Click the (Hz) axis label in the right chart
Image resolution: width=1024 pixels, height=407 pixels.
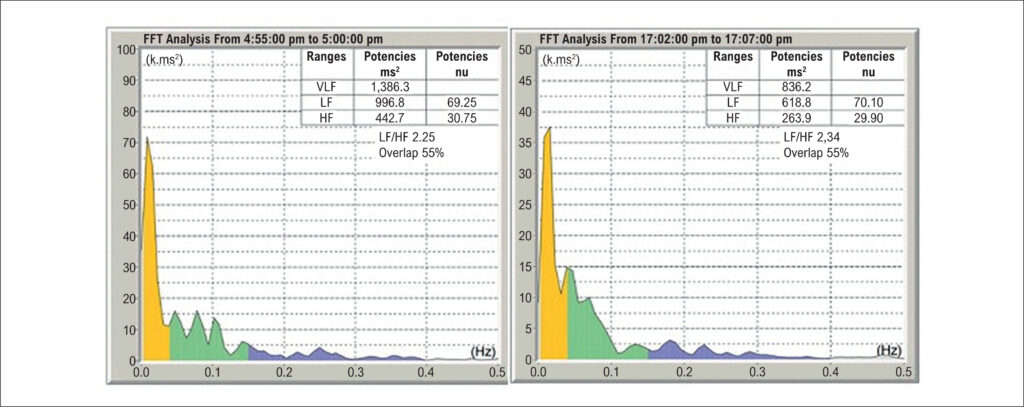click(888, 350)
